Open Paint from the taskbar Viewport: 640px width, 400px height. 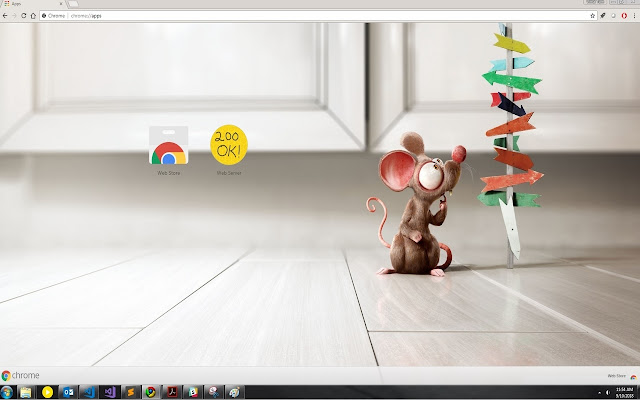(x=234, y=392)
